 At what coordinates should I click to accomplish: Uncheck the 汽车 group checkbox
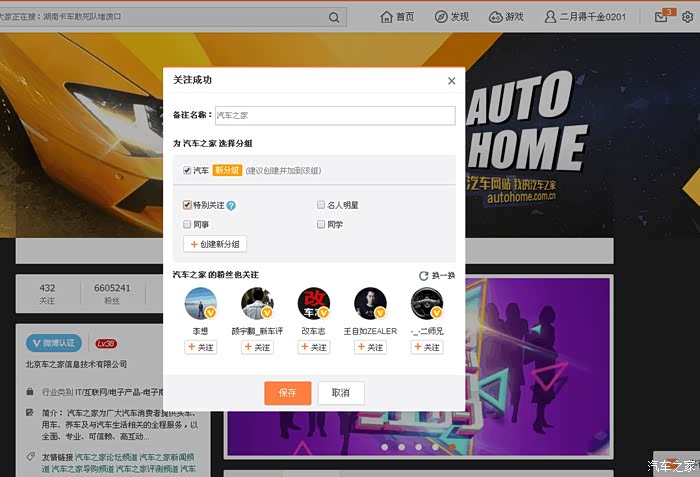pos(187,171)
